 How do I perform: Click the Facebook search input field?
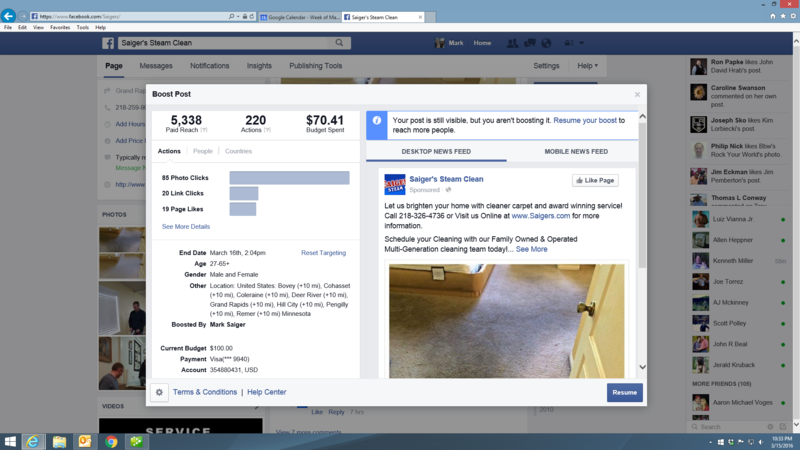click(x=224, y=43)
